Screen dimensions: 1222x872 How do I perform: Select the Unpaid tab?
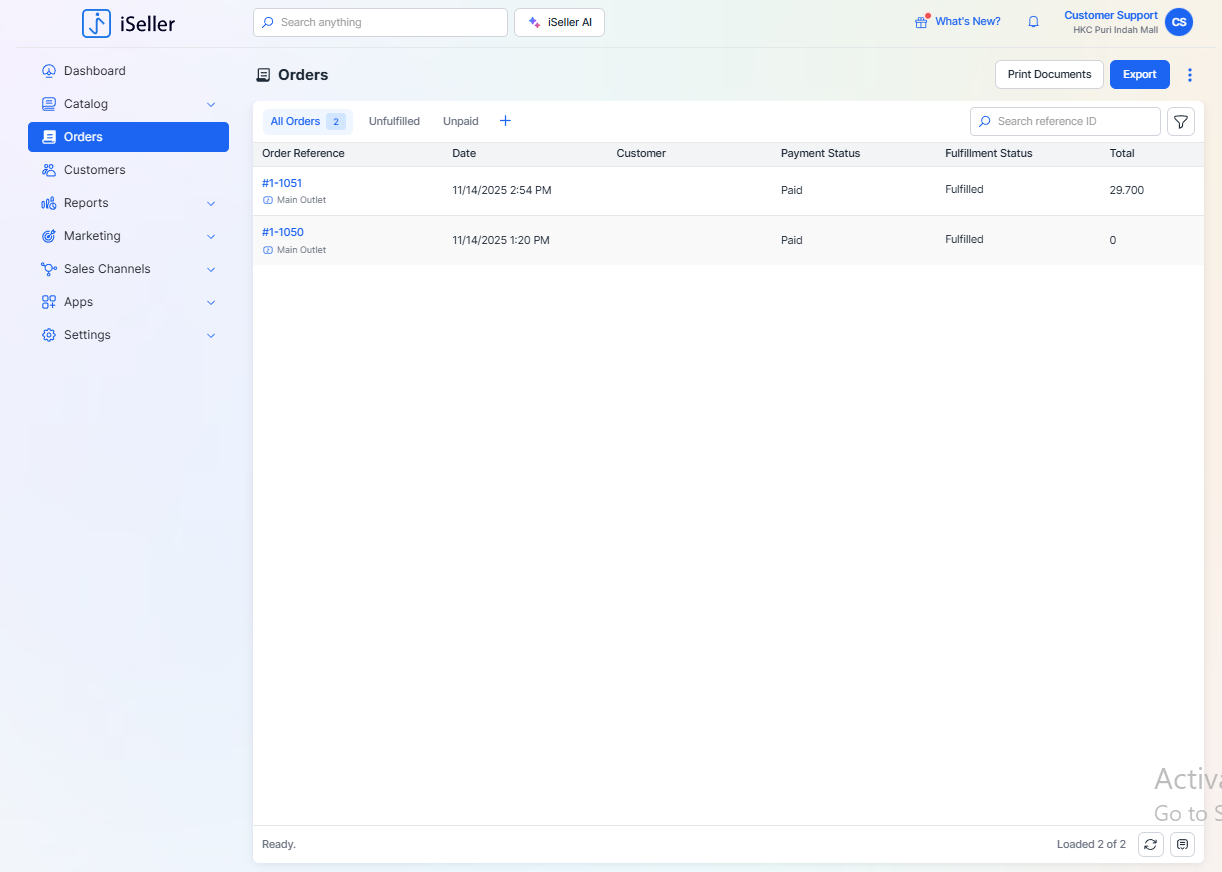pyautogui.click(x=460, y=121)
